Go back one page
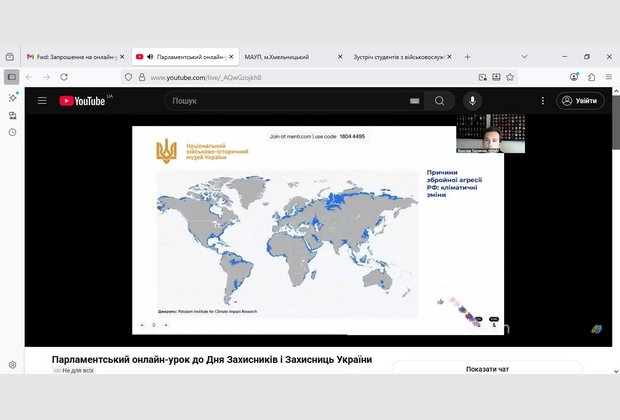 click(29, 77)
